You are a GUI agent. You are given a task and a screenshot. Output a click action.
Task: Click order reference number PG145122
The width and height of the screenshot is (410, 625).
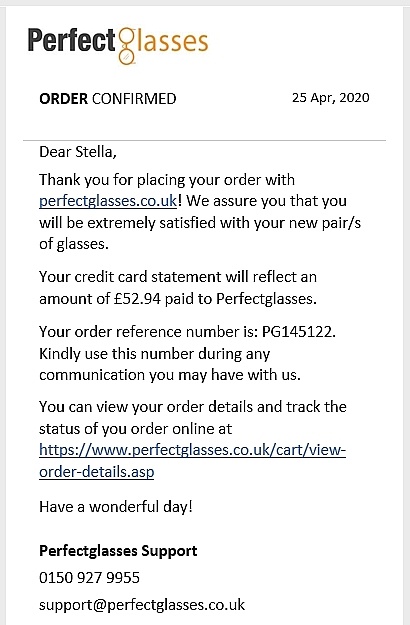coord(297,332)
